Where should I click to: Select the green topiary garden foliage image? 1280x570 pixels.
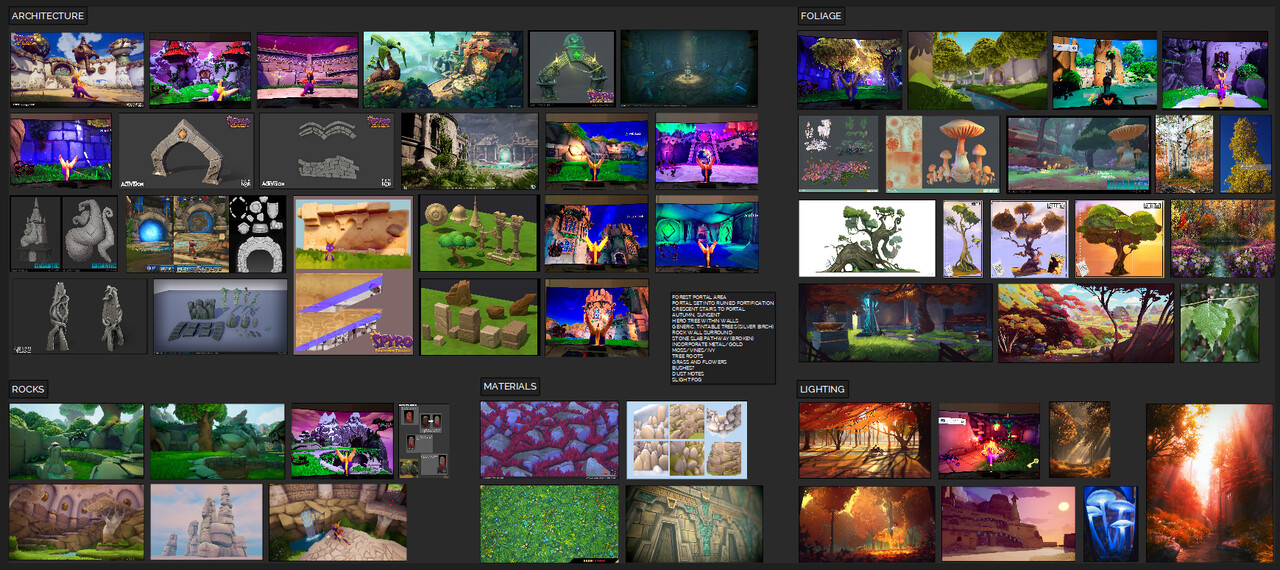click(977, 70)
